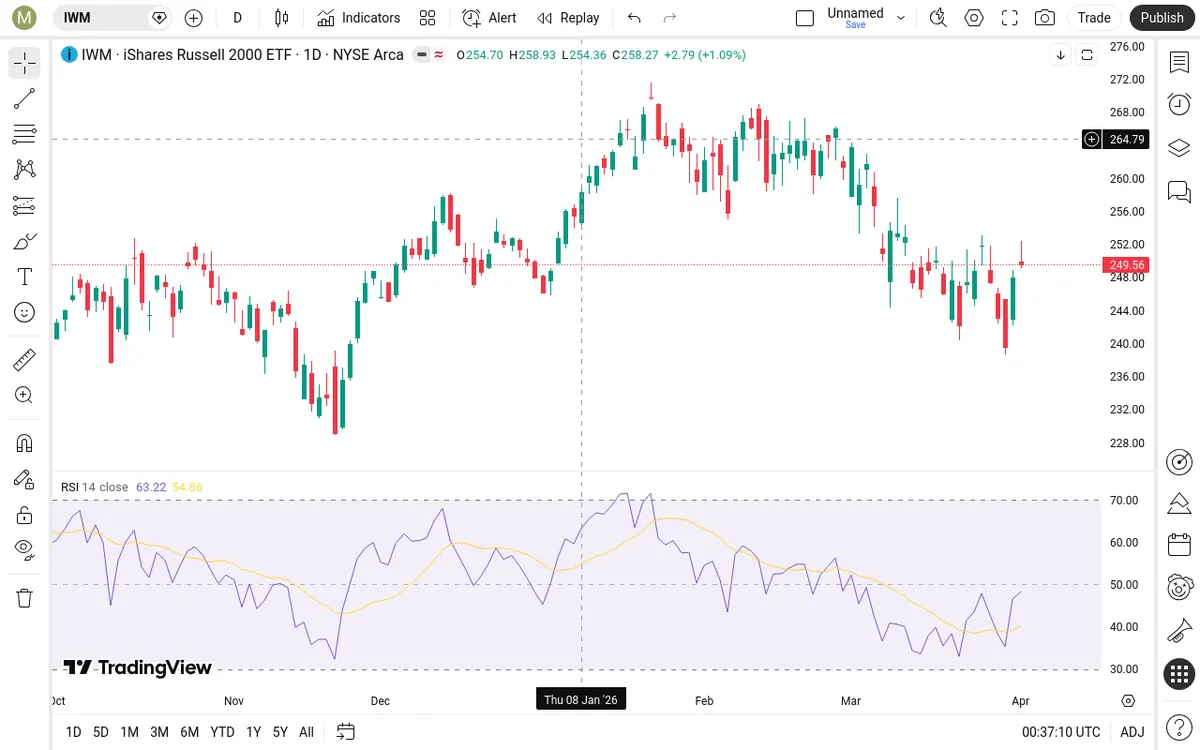The height and width of the screenshot is (750, 1200).
Task: Toggle the symbol status line dash indicator
Action: (423, 55)
